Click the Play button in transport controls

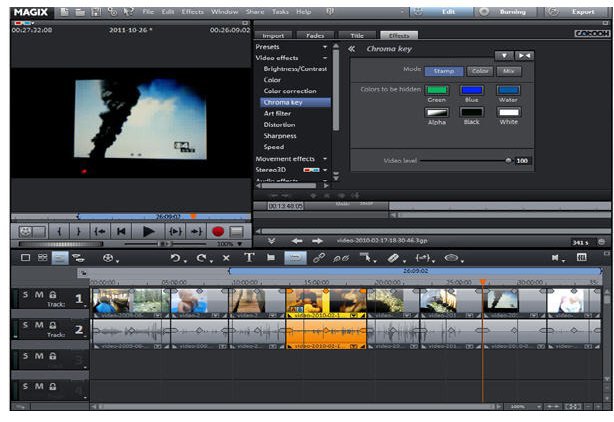(148, 231)
